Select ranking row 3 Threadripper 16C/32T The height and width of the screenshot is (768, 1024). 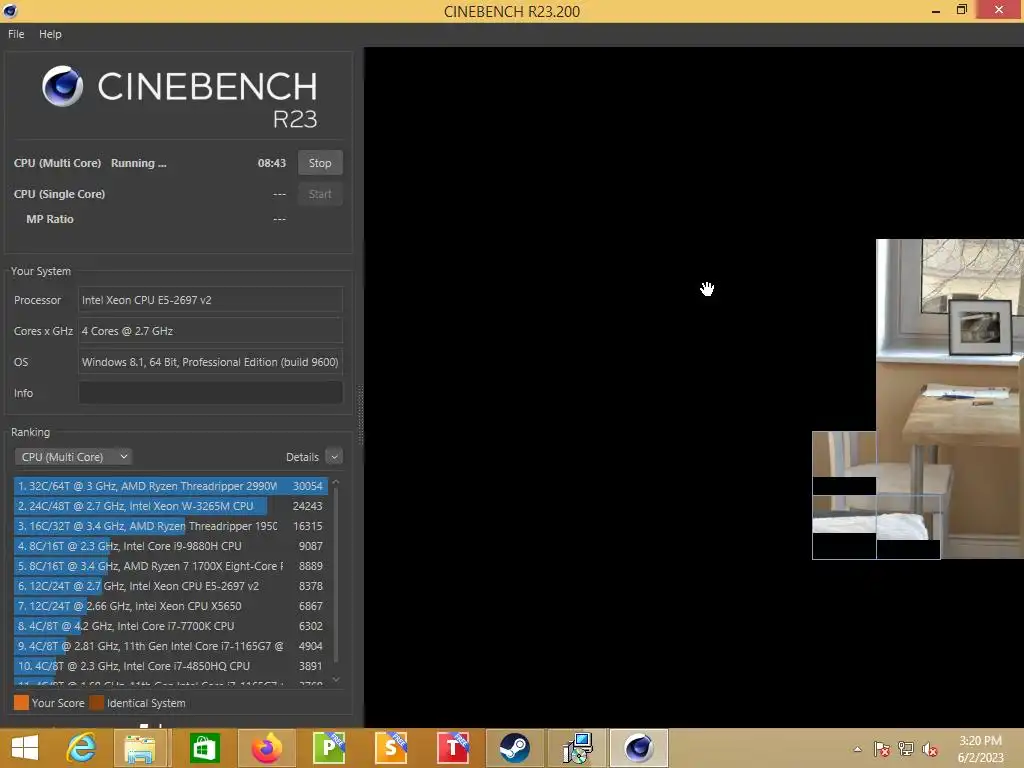tap(170, 526)
